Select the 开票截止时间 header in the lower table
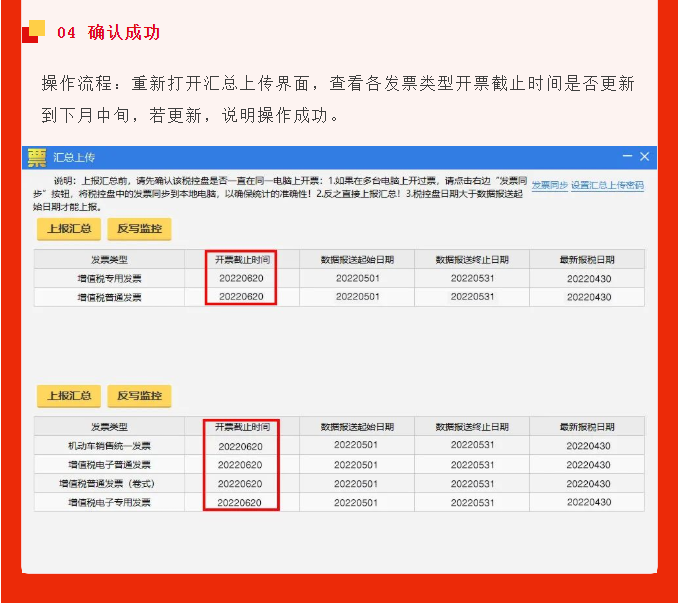Screen dimensions: 679x603 coord(242,427)
